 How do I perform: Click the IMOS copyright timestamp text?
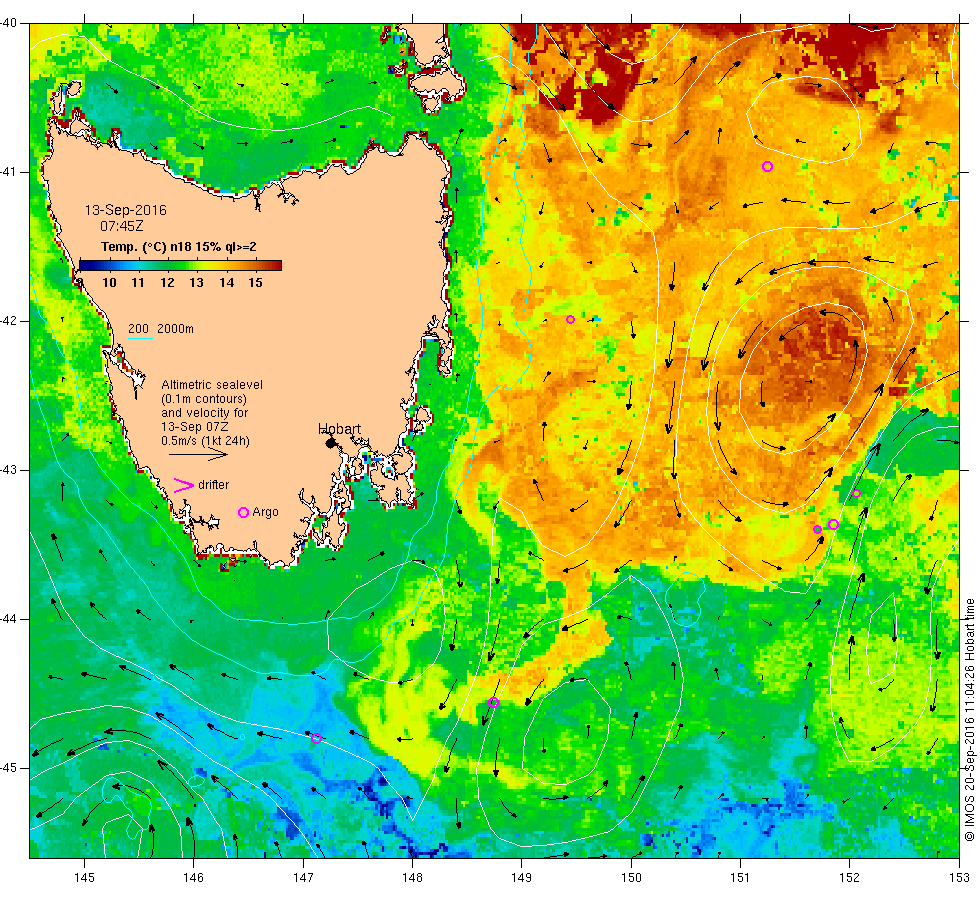969,720
